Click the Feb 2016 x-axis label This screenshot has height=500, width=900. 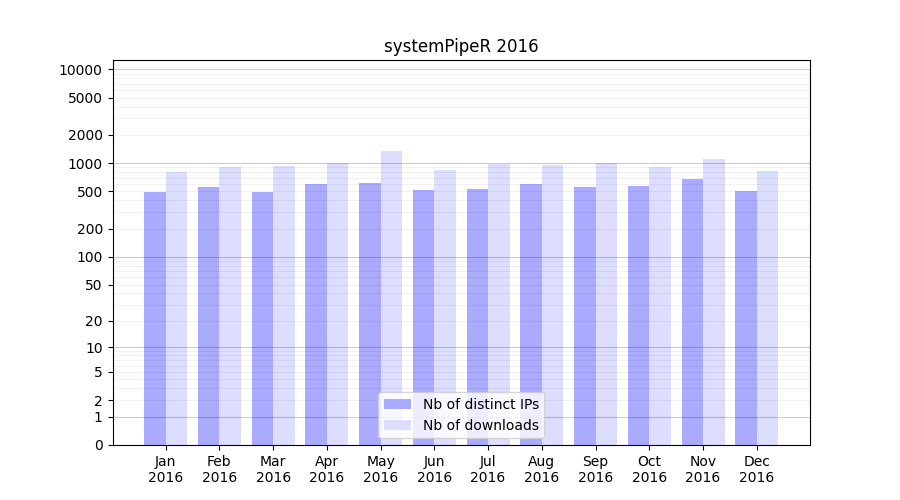pyautogui.click(x=219, y=469)
